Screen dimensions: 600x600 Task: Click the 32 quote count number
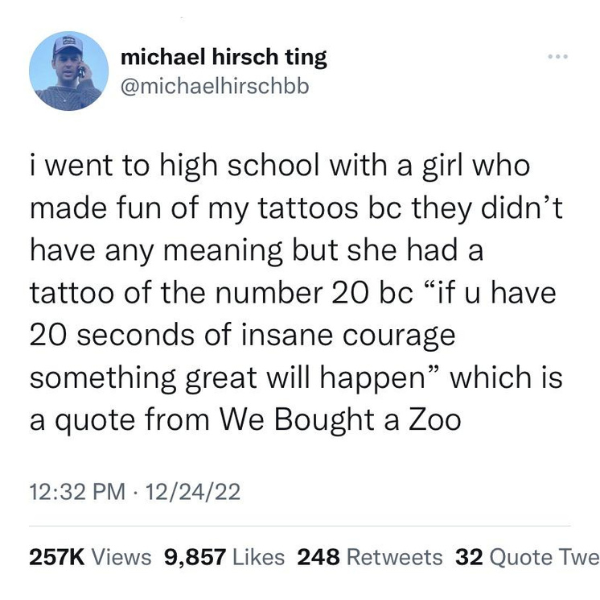pyautogui.click(x=469, y=557)
